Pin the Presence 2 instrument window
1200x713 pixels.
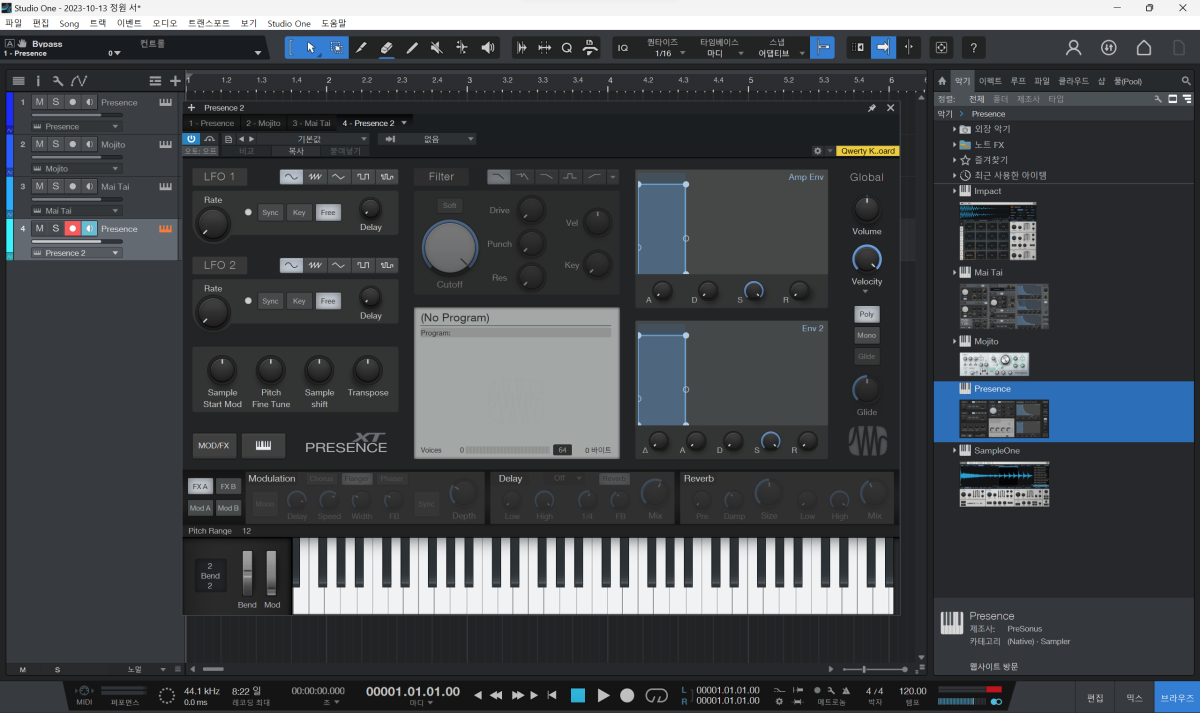click(x=871, y=108)
